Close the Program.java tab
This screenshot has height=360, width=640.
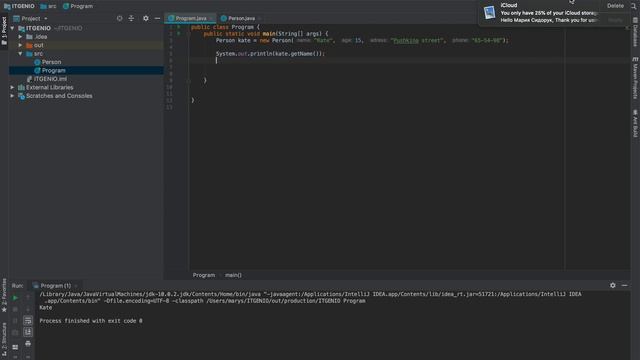211,18
